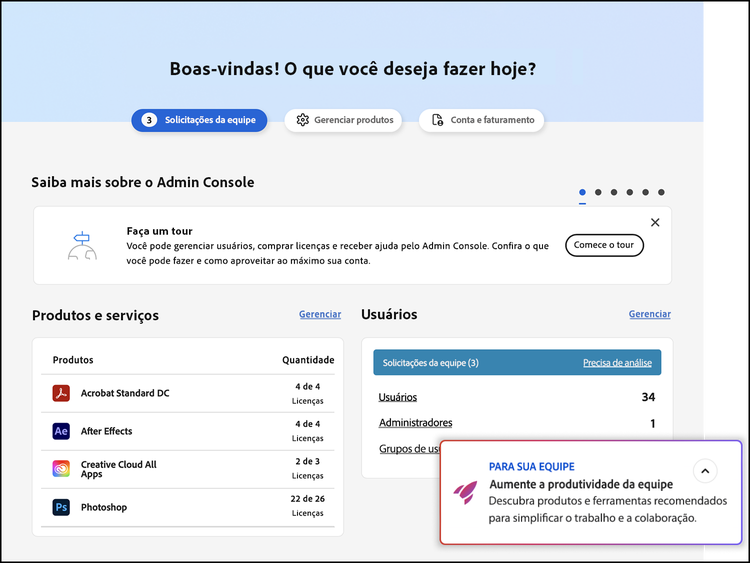Select the Acrobat Standard DC product name

tap(125, 393)
